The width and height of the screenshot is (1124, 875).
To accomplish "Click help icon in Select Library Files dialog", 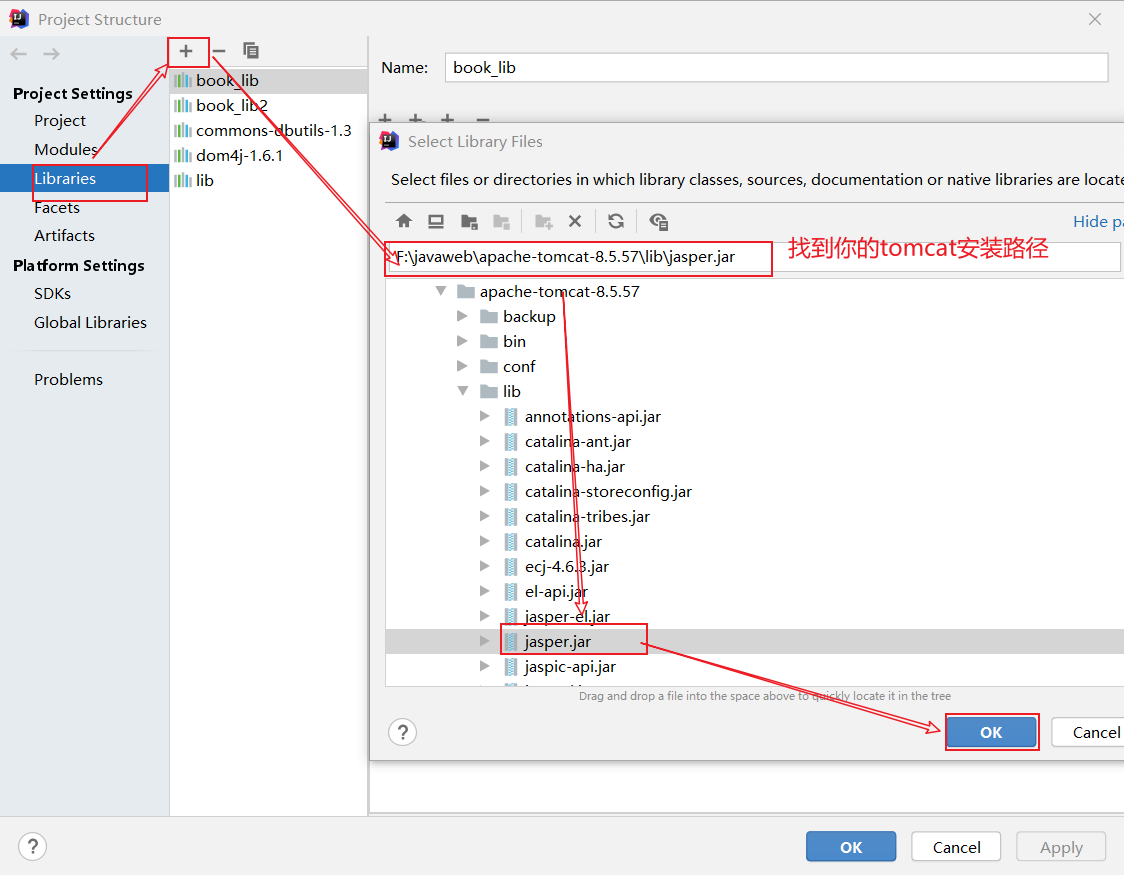I will (x=403, y=732).
